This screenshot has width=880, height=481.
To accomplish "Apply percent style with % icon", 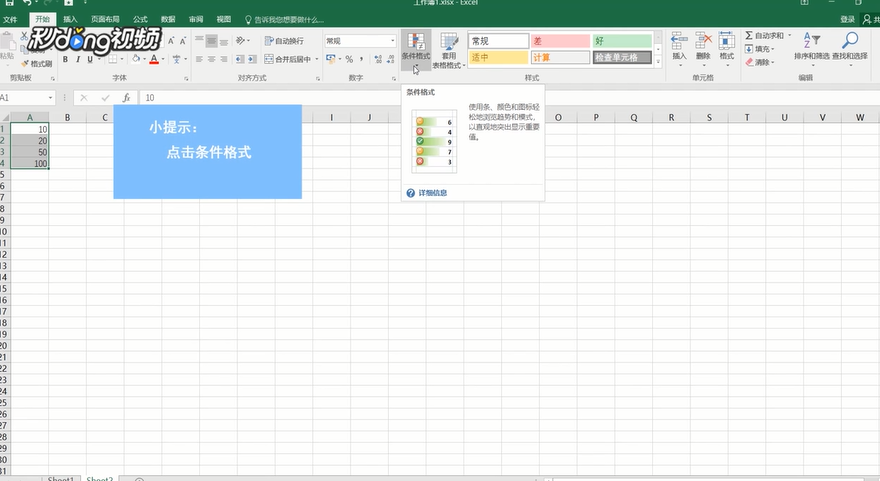I will [x=349, y=59].
